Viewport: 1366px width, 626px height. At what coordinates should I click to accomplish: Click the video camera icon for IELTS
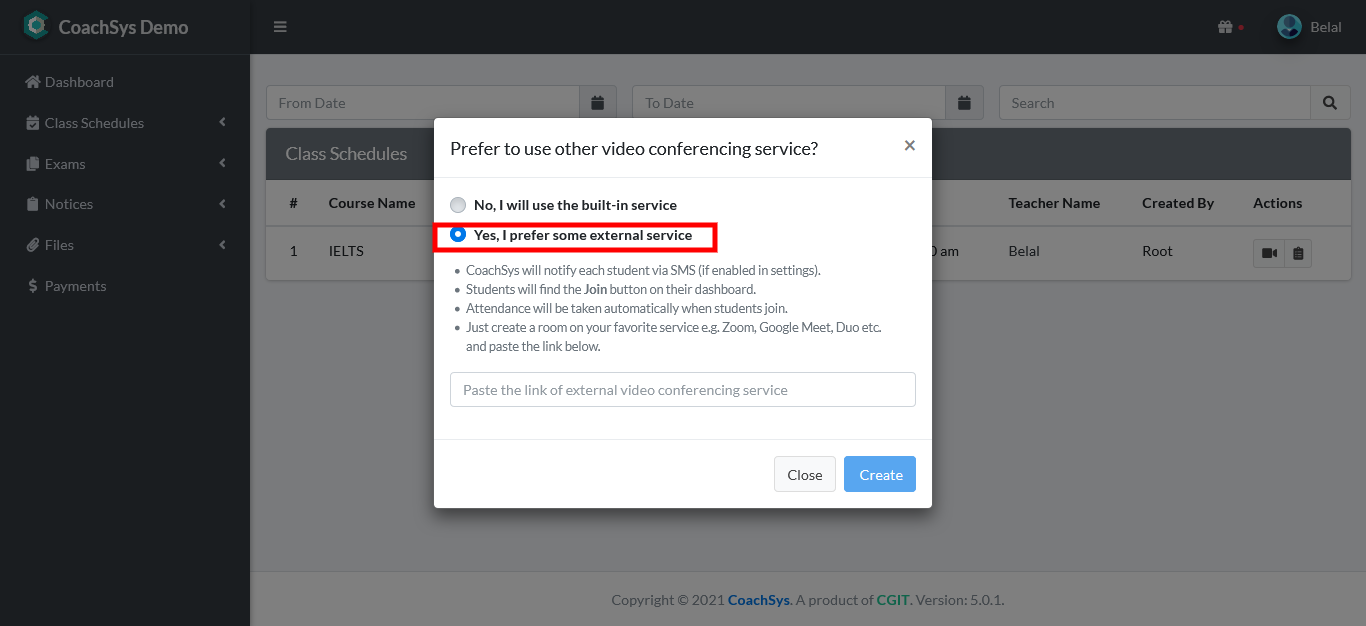pos(1269,253)
